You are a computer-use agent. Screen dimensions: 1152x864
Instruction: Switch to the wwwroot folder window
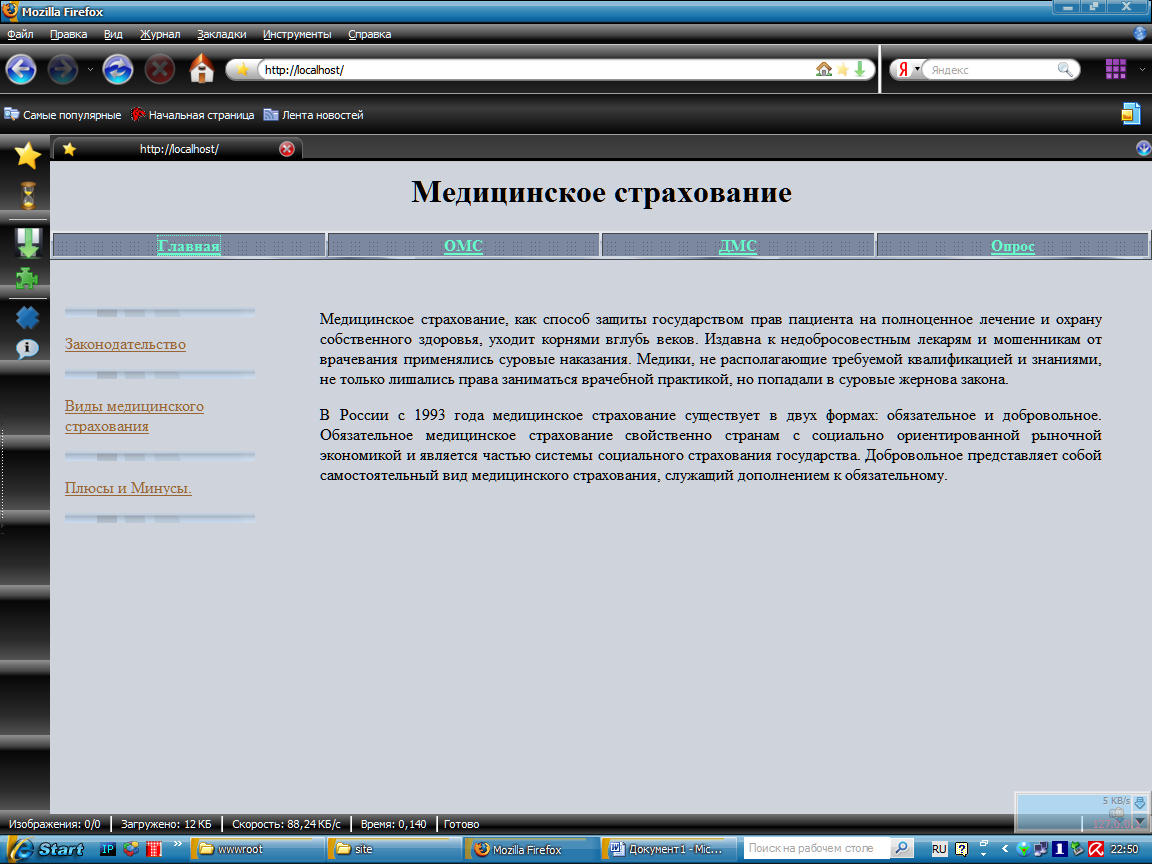coord(257,849)
